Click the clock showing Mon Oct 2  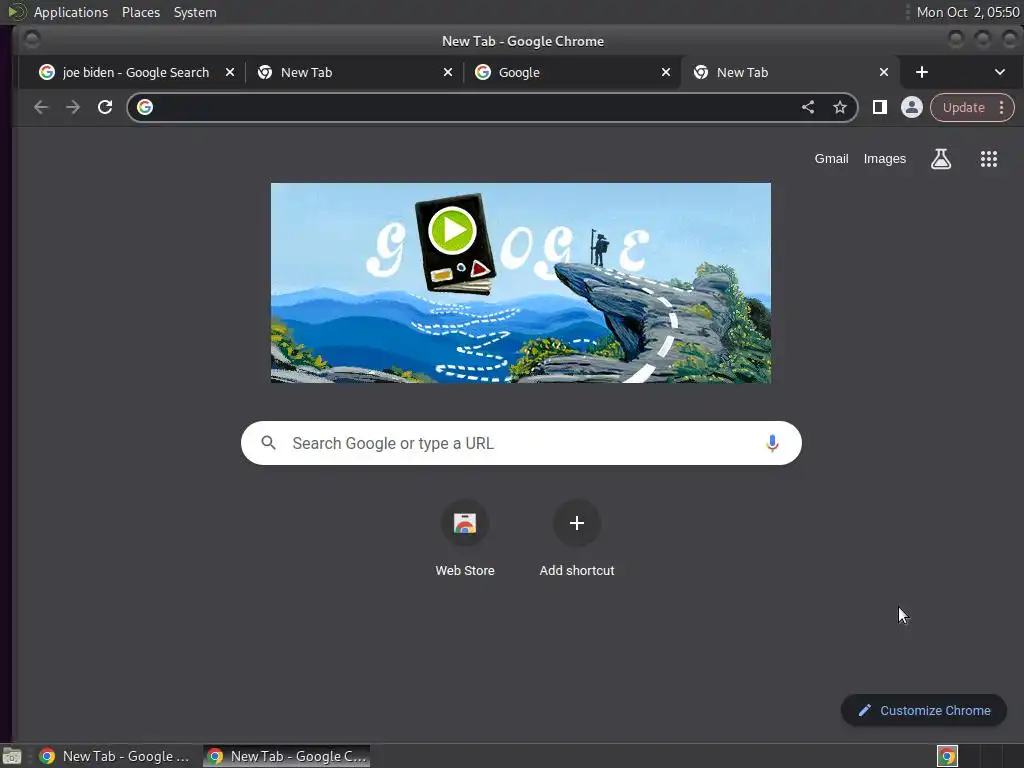[x=968, y=12]
